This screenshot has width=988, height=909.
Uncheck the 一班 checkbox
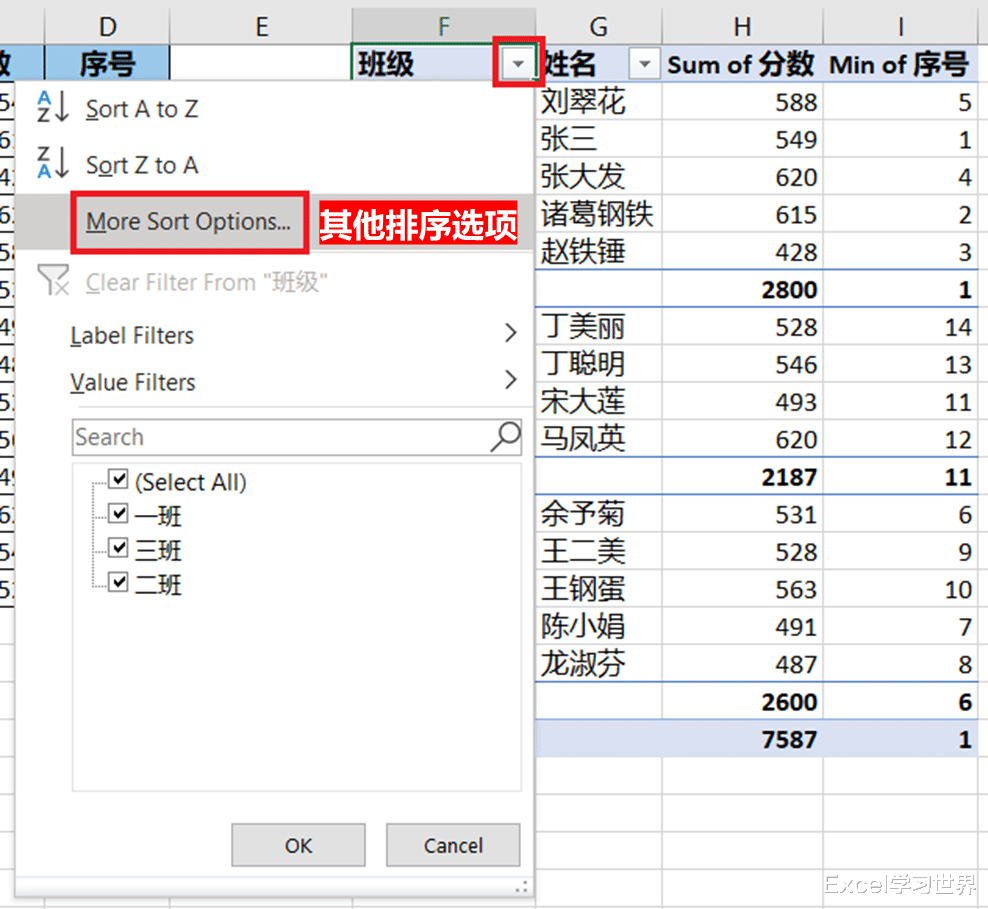(x=118, y=513)
